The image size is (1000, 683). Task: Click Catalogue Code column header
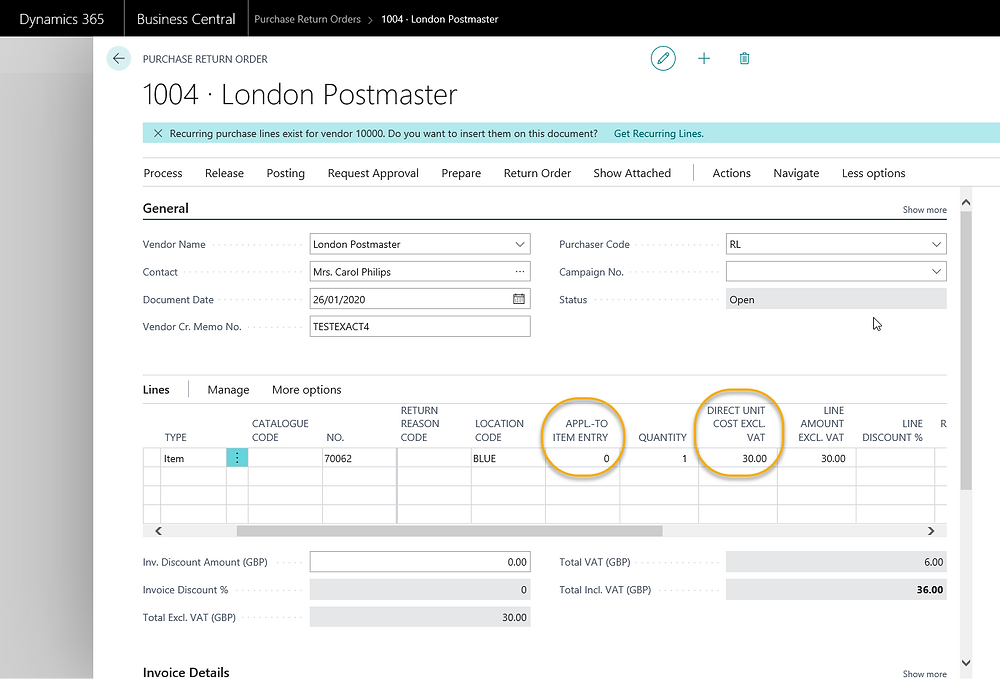280,430
